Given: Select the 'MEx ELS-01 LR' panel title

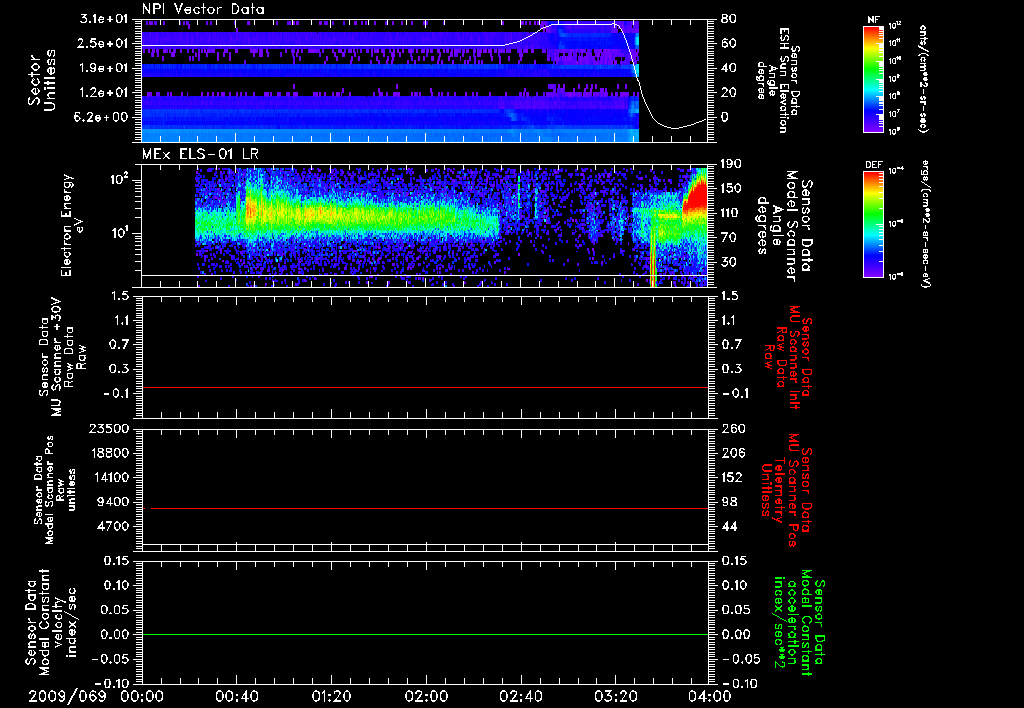Looking at the screenshot, I should pos(200,155).
